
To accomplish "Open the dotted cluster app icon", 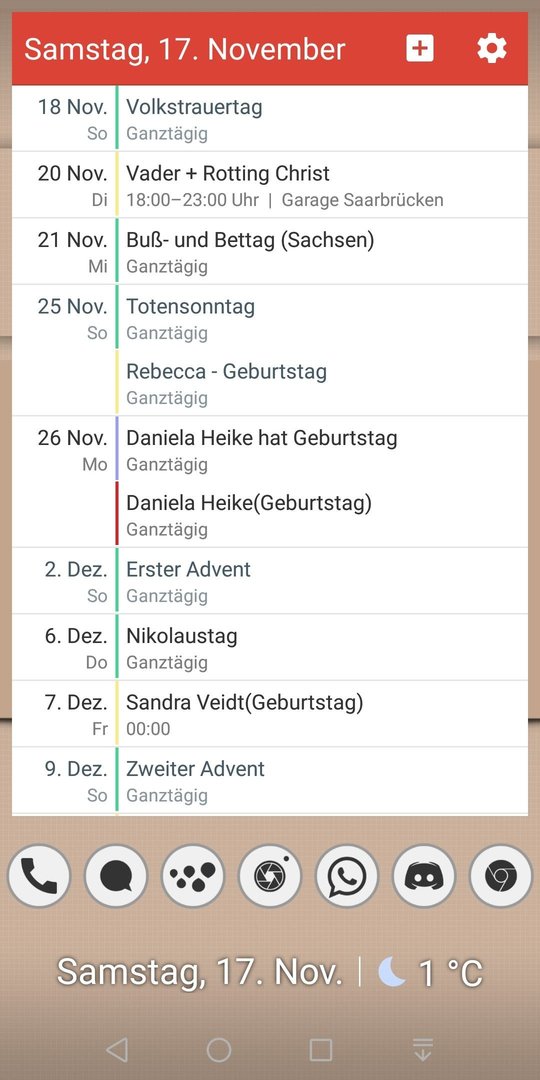I will [x=193, y=875].
